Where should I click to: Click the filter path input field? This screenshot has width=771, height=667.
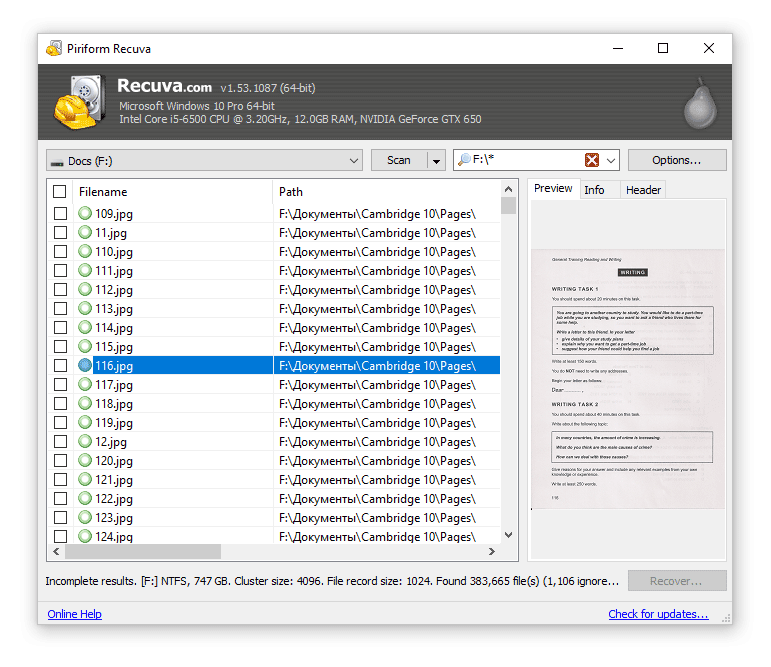[526, 160]
